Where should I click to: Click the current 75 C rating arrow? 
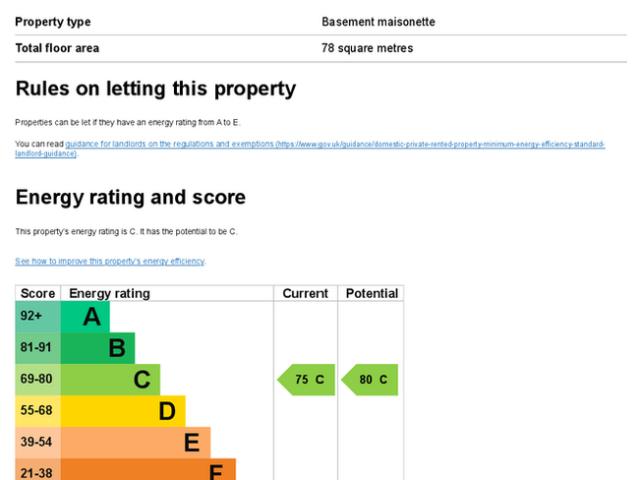[307, 380]
